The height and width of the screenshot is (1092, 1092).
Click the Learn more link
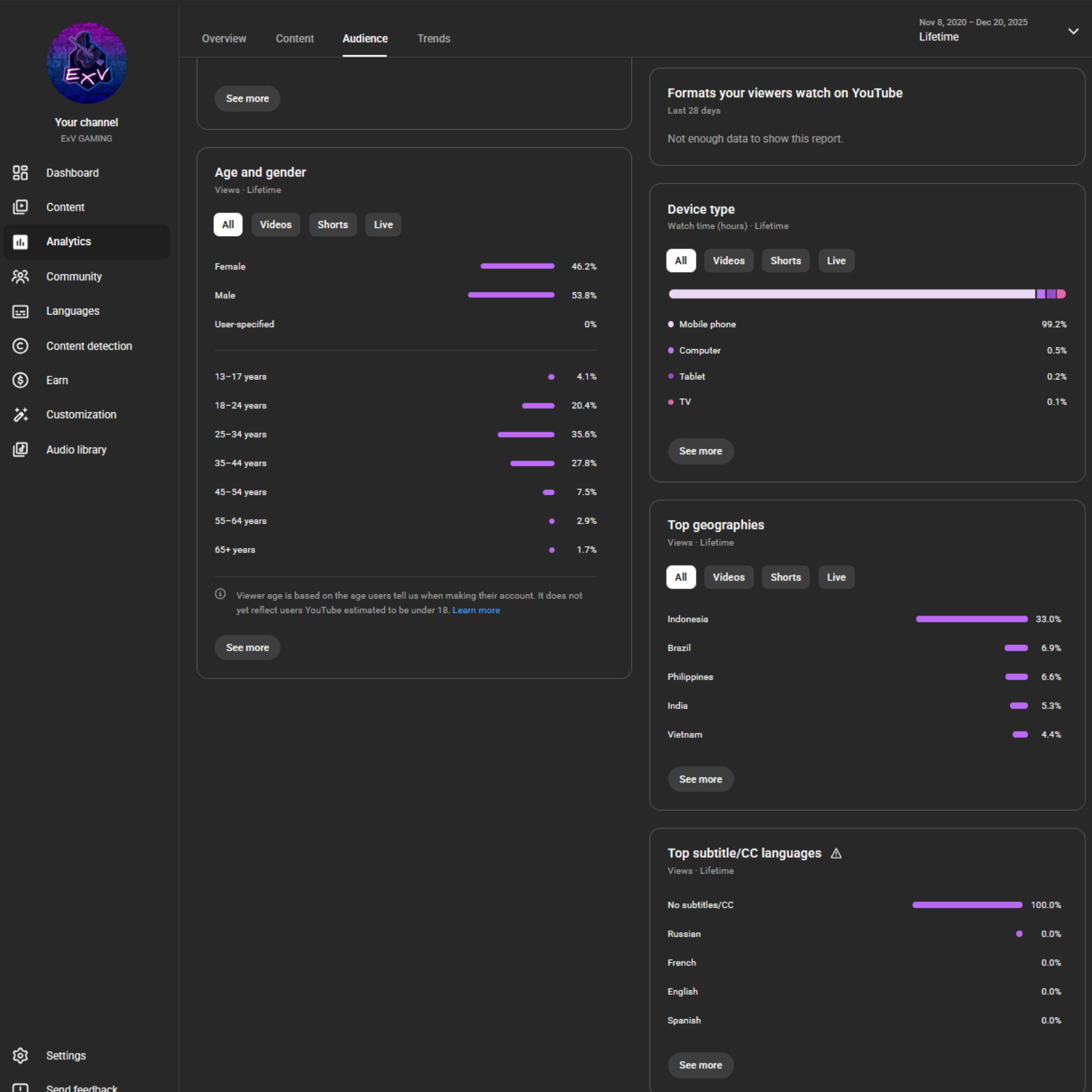pyautogui.click(x=476, y=610)
